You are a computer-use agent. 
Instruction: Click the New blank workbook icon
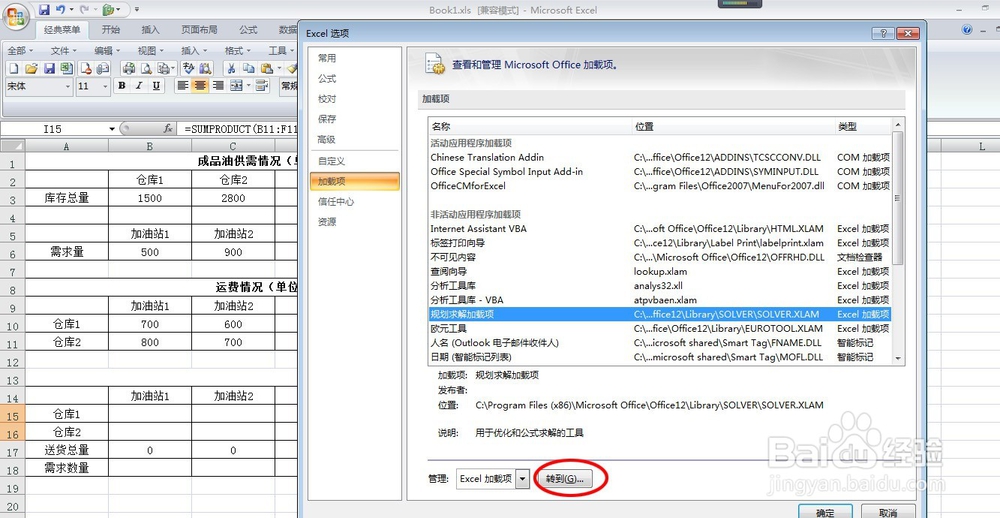point(13,68)
